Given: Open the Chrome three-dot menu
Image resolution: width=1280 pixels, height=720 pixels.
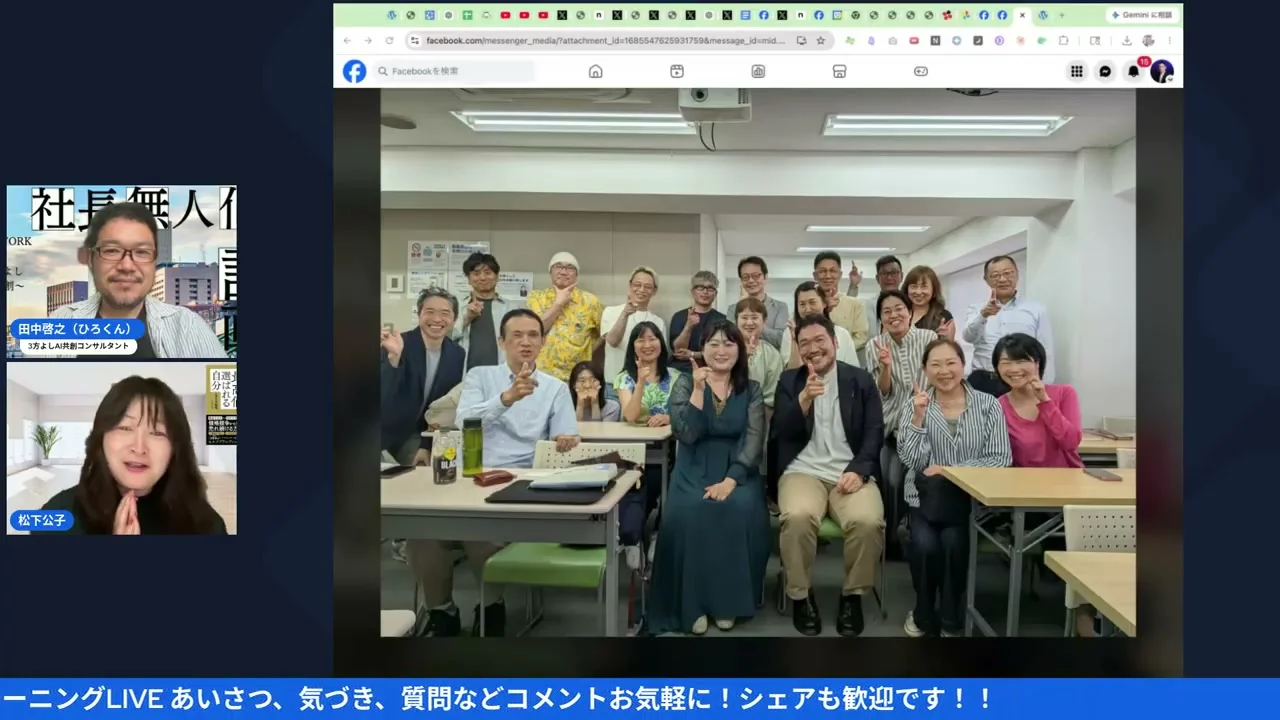Looking at the screenshot, I should click(1170, 41).
